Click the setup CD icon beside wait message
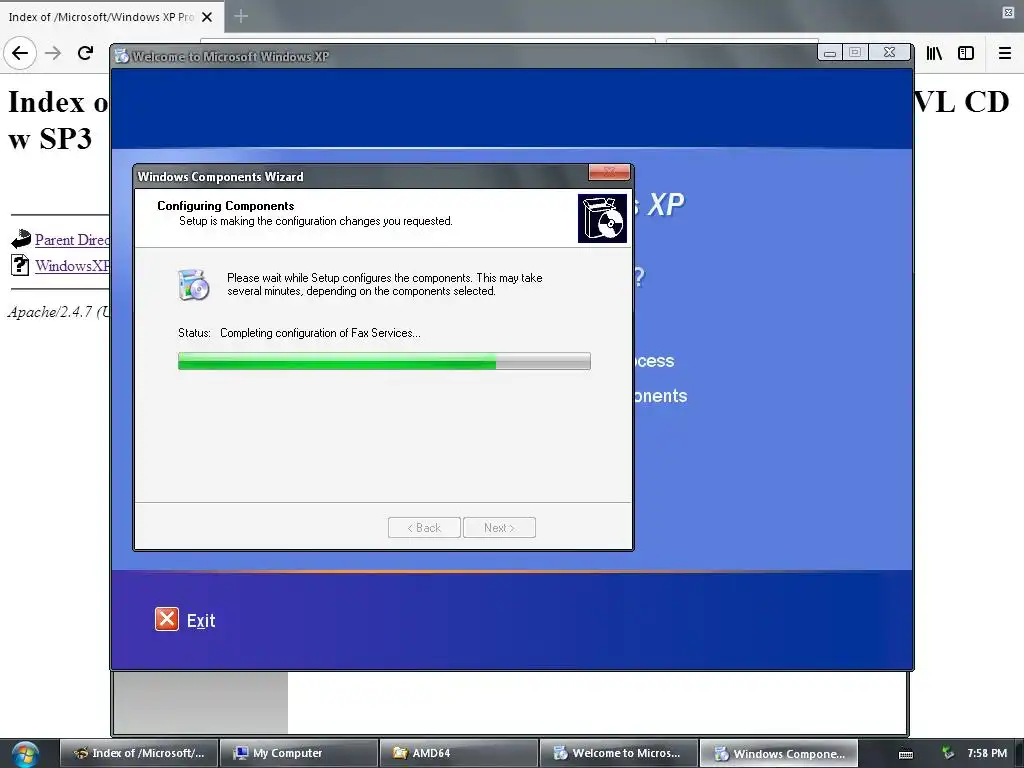 tap(193, 285)
